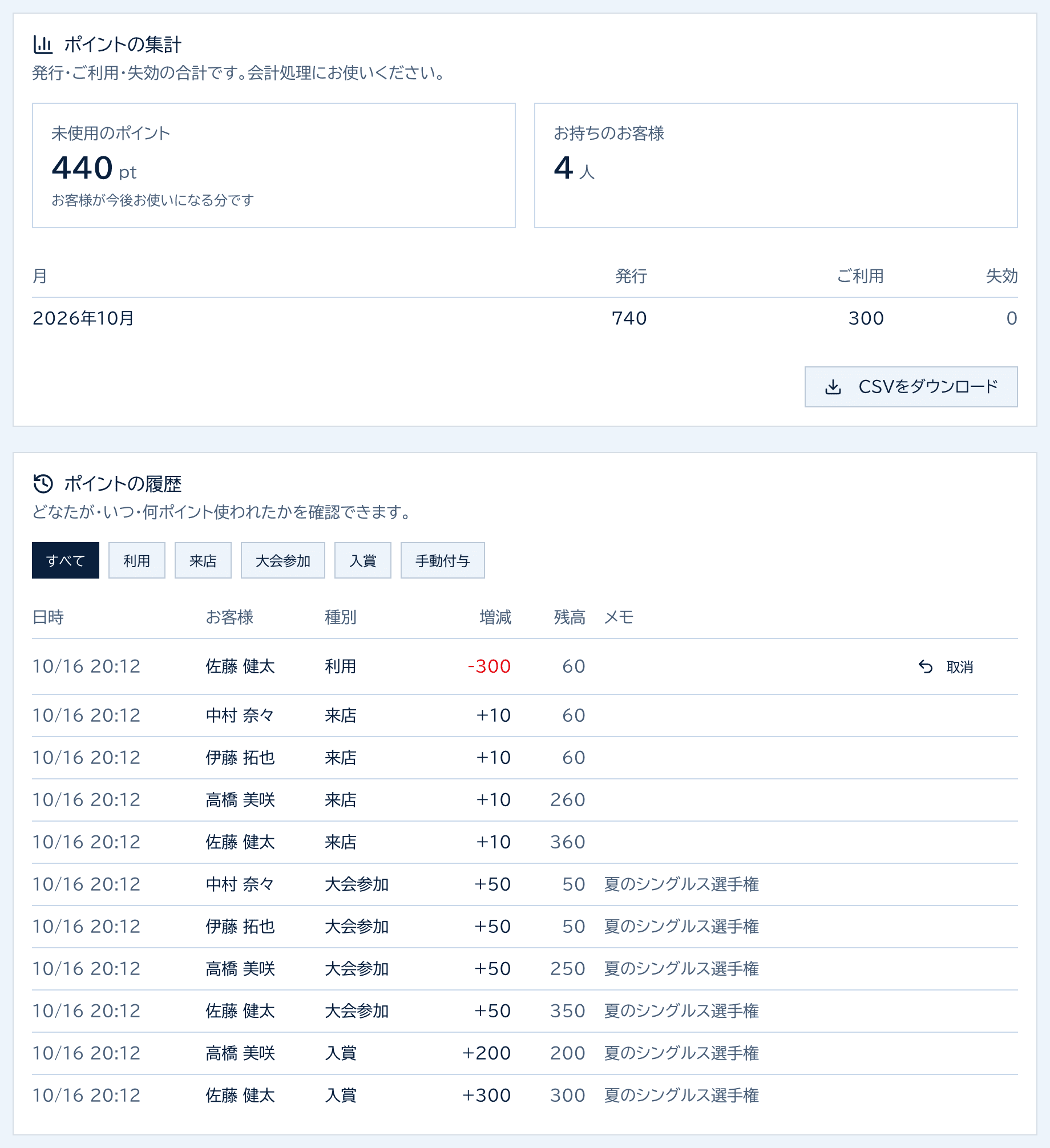Click balance 360 in 佐藤 健太 来店 row
The image size is (1050, 1148).
point(568,842)
